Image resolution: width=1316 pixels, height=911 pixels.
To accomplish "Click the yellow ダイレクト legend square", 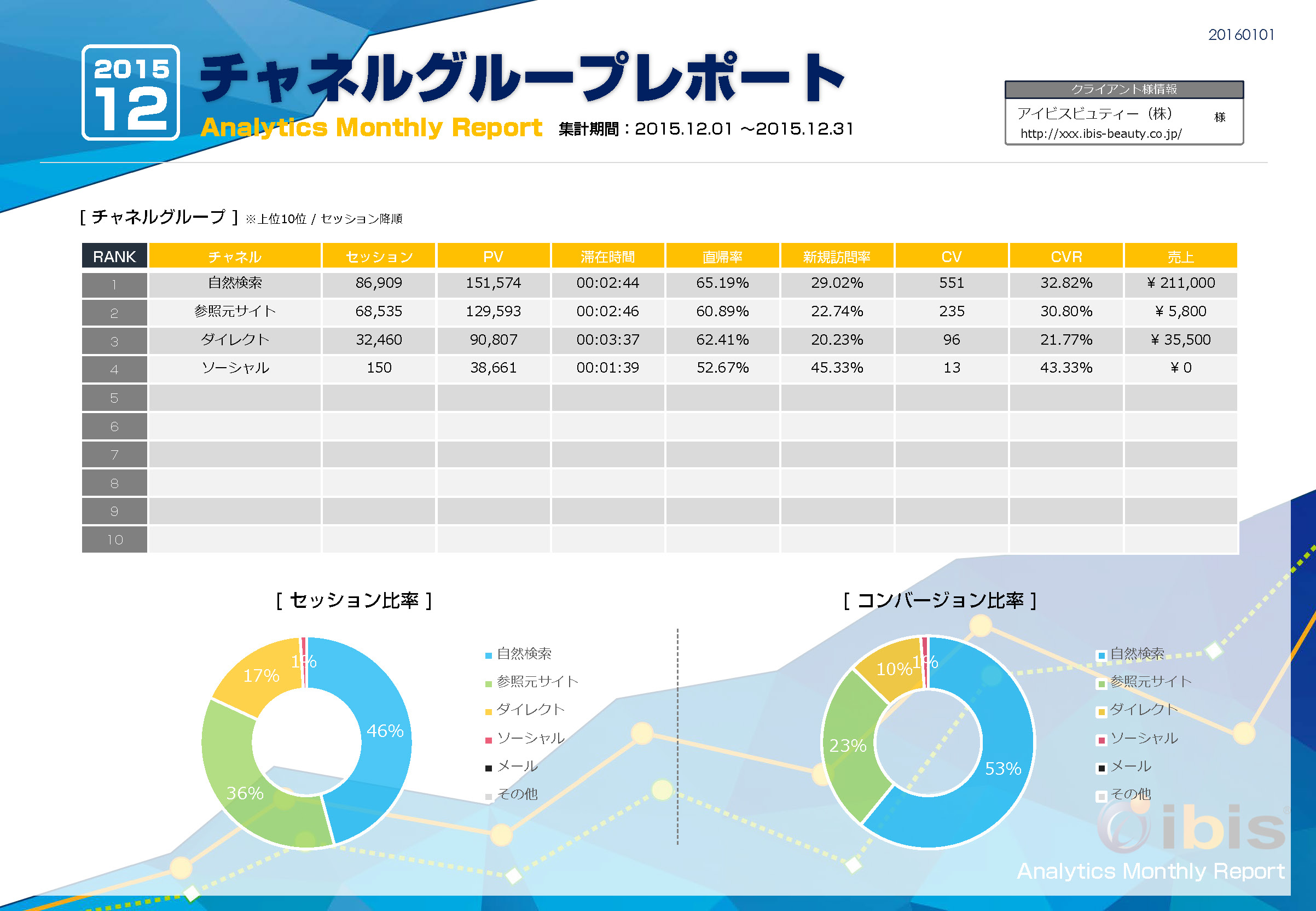I will (489, 710).
